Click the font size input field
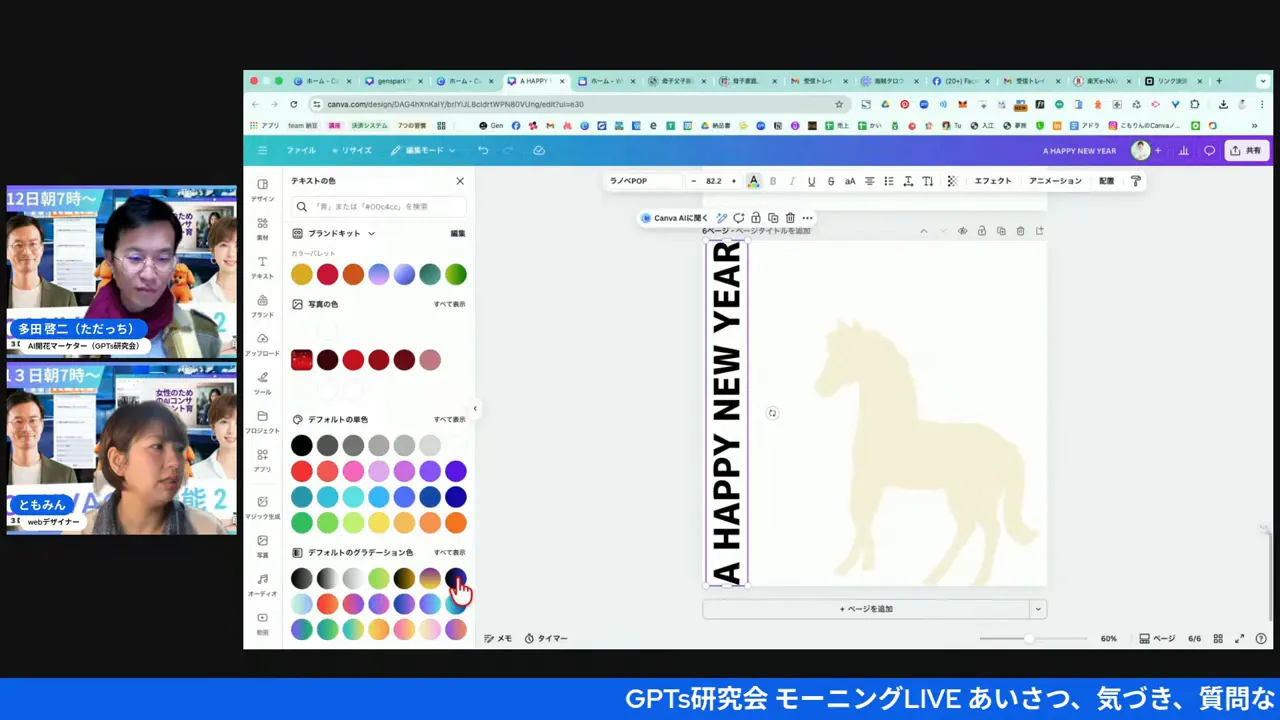 [713, 181]
